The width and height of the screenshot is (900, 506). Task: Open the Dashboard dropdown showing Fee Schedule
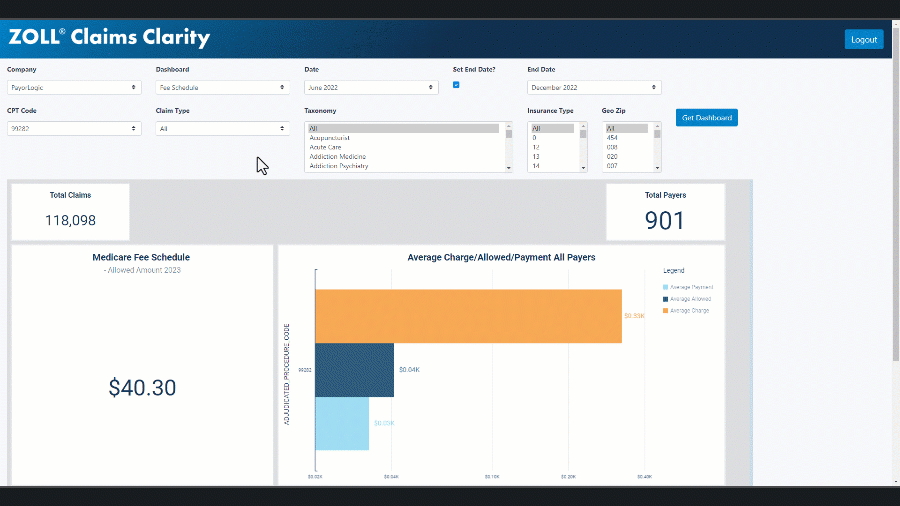223,87
